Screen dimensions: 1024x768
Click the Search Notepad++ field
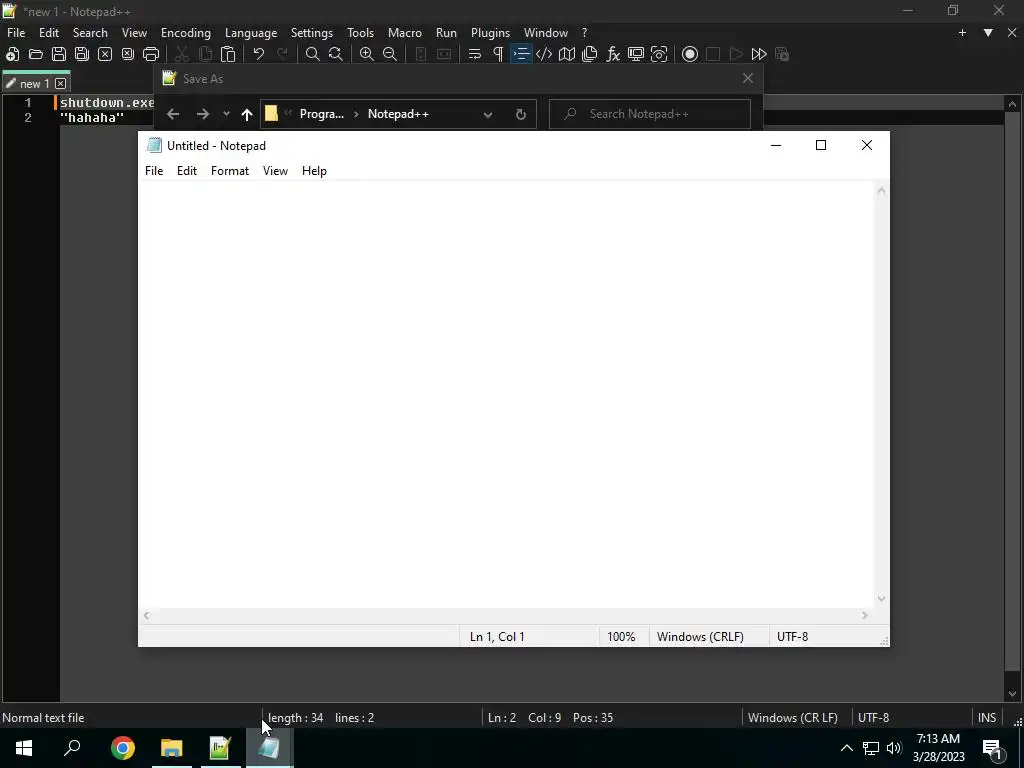650,114
